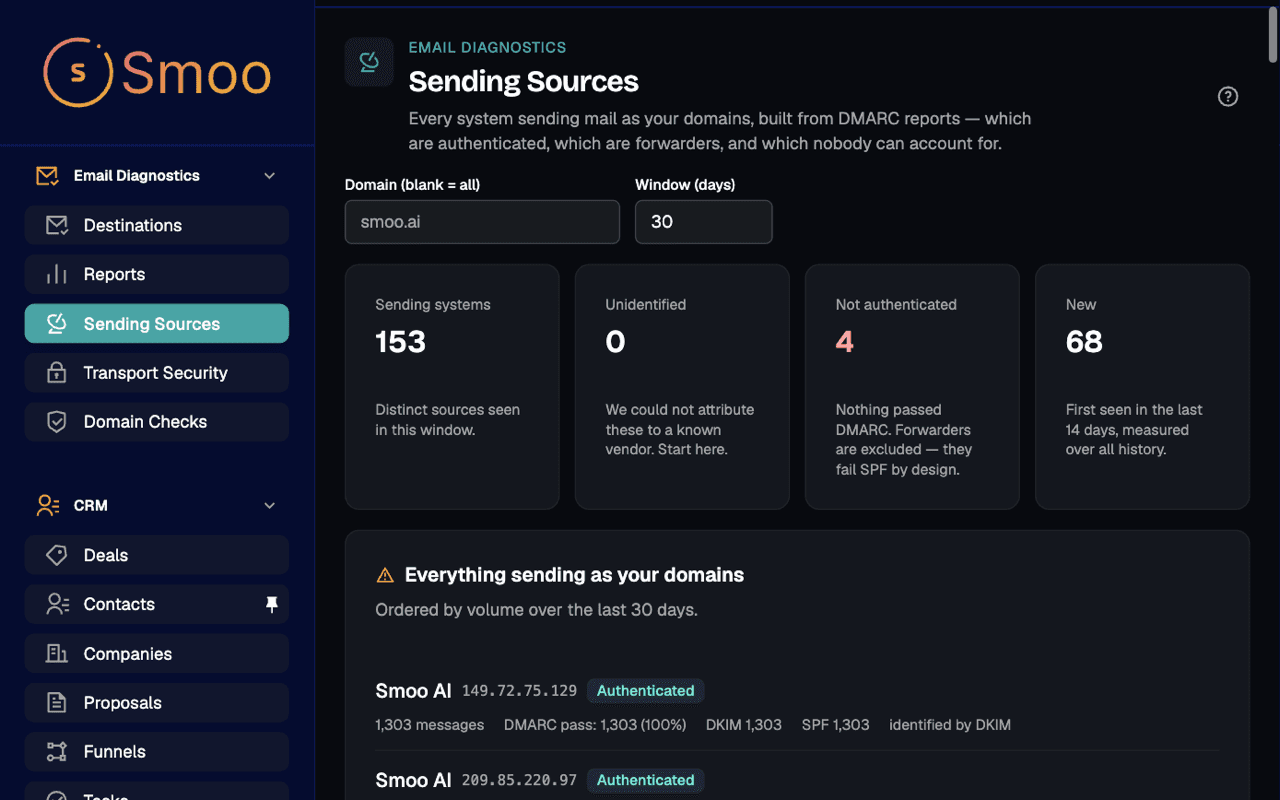This screenshot has height=800, width=1280.
Task: Open Companies in the CRM menu
Action: [x=157, y=654]
